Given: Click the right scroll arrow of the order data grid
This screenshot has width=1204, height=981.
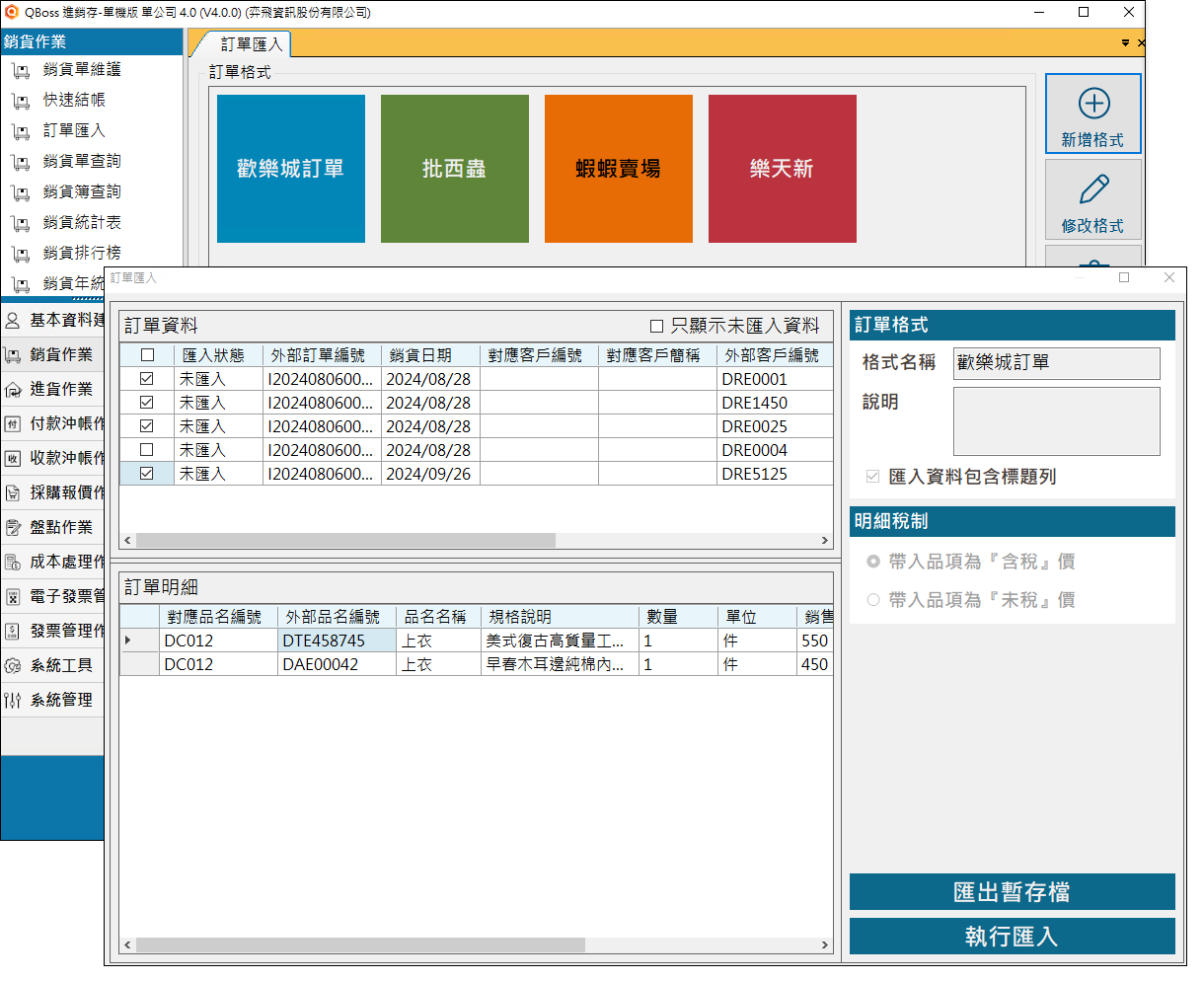Looking at the screenshot, I should (825, 541).
